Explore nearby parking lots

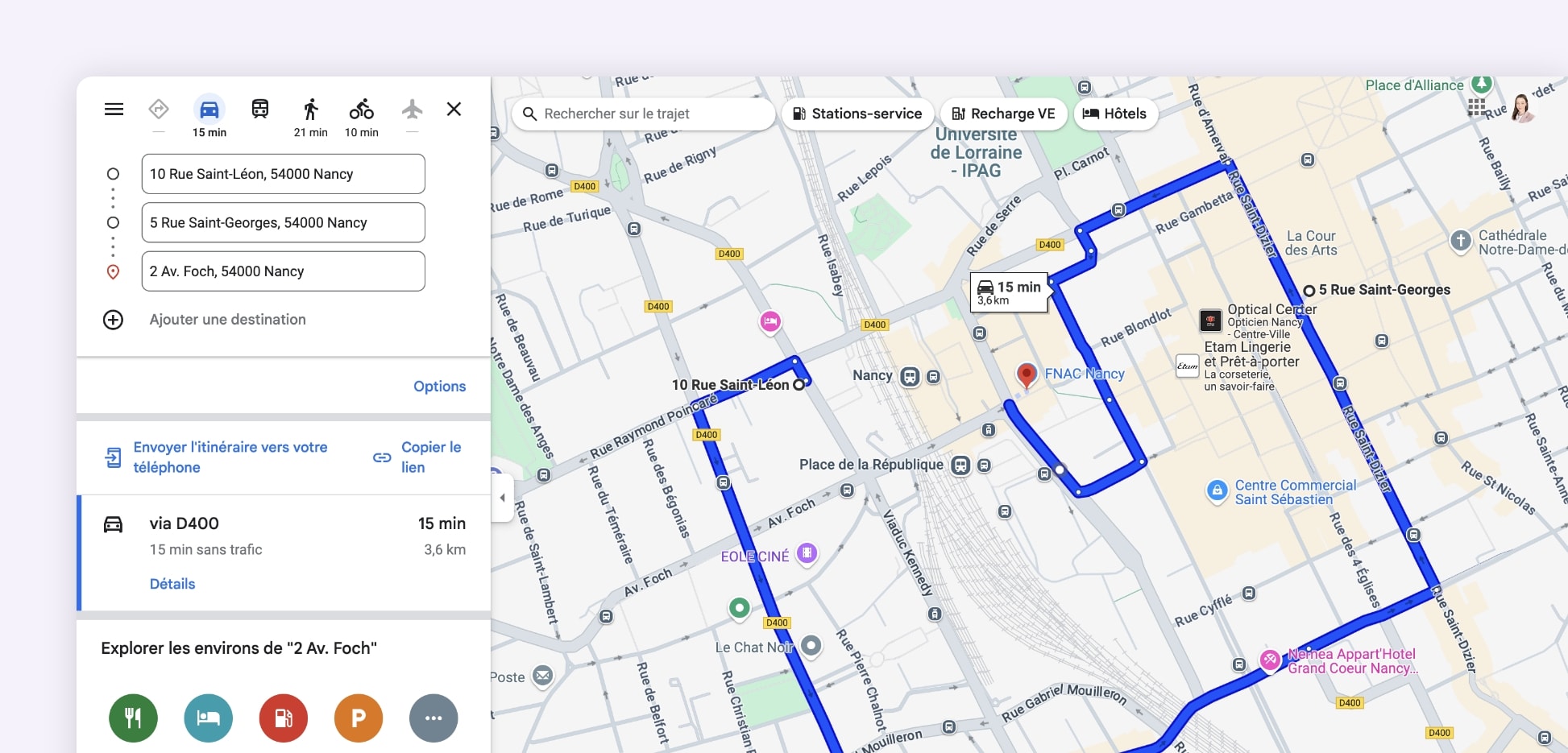(x=358, y=718)
